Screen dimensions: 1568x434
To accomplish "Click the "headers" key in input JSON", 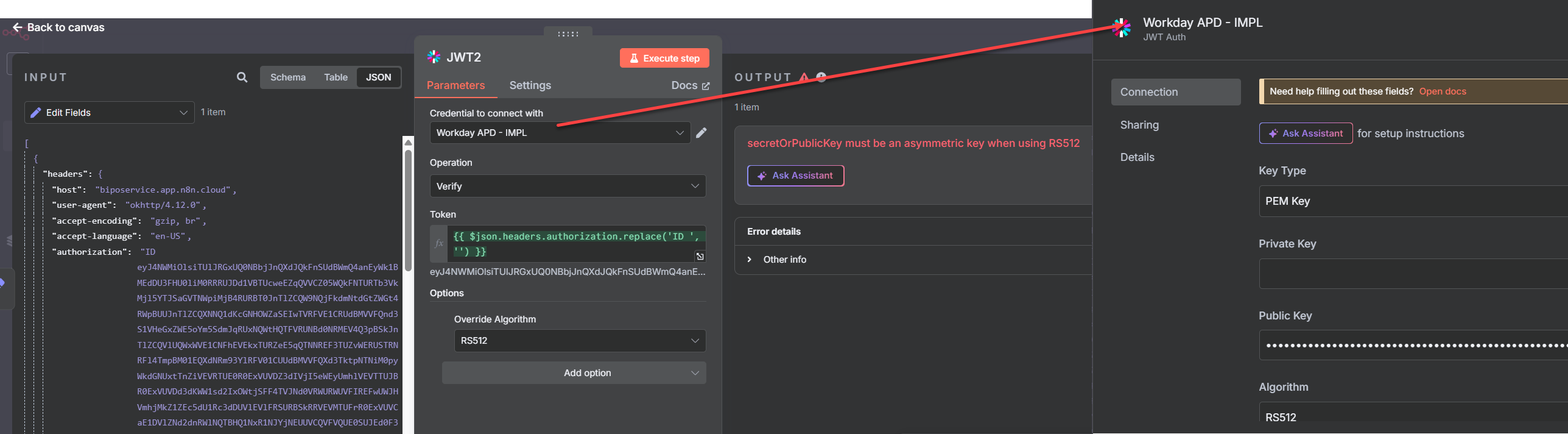I will [66, 174].
